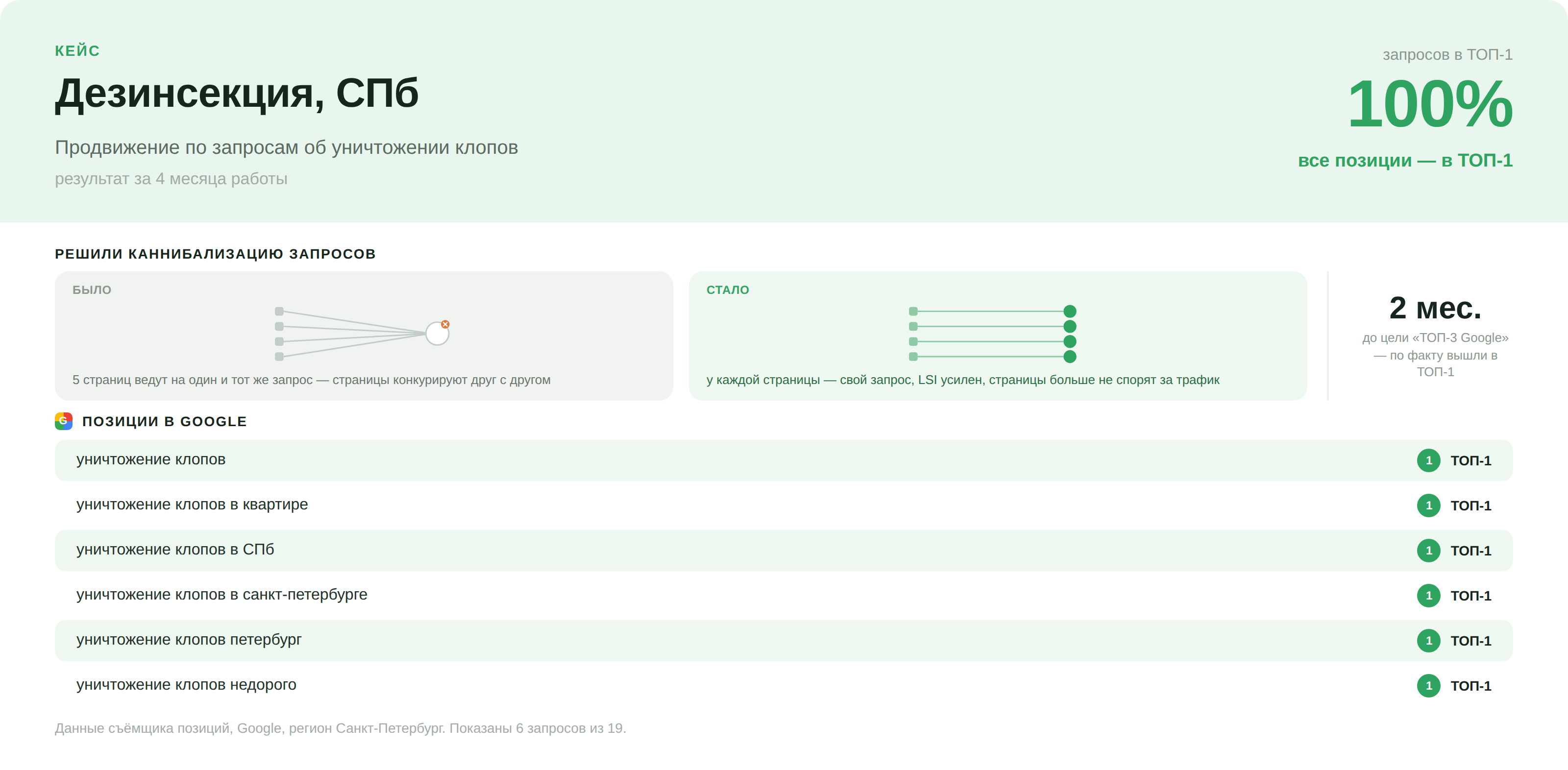Click query 'уничтожение клопов в квартире'
This screenshot has height=770, width=1568.
[x=192, y=505]
